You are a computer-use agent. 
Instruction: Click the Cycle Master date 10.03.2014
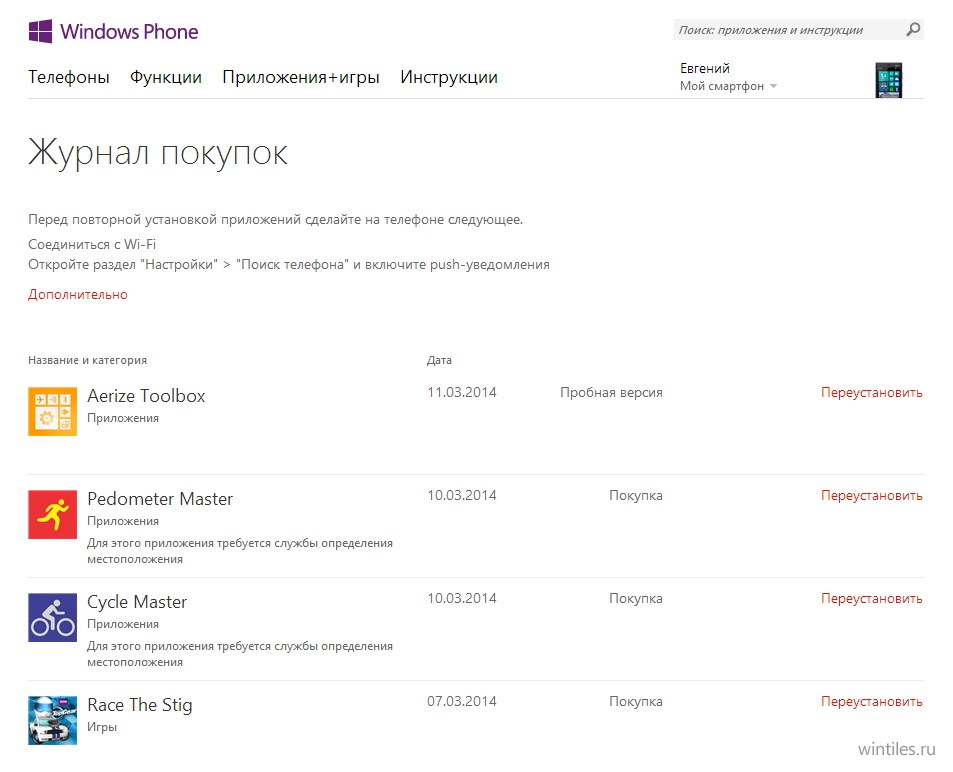(x=462, y=599)
